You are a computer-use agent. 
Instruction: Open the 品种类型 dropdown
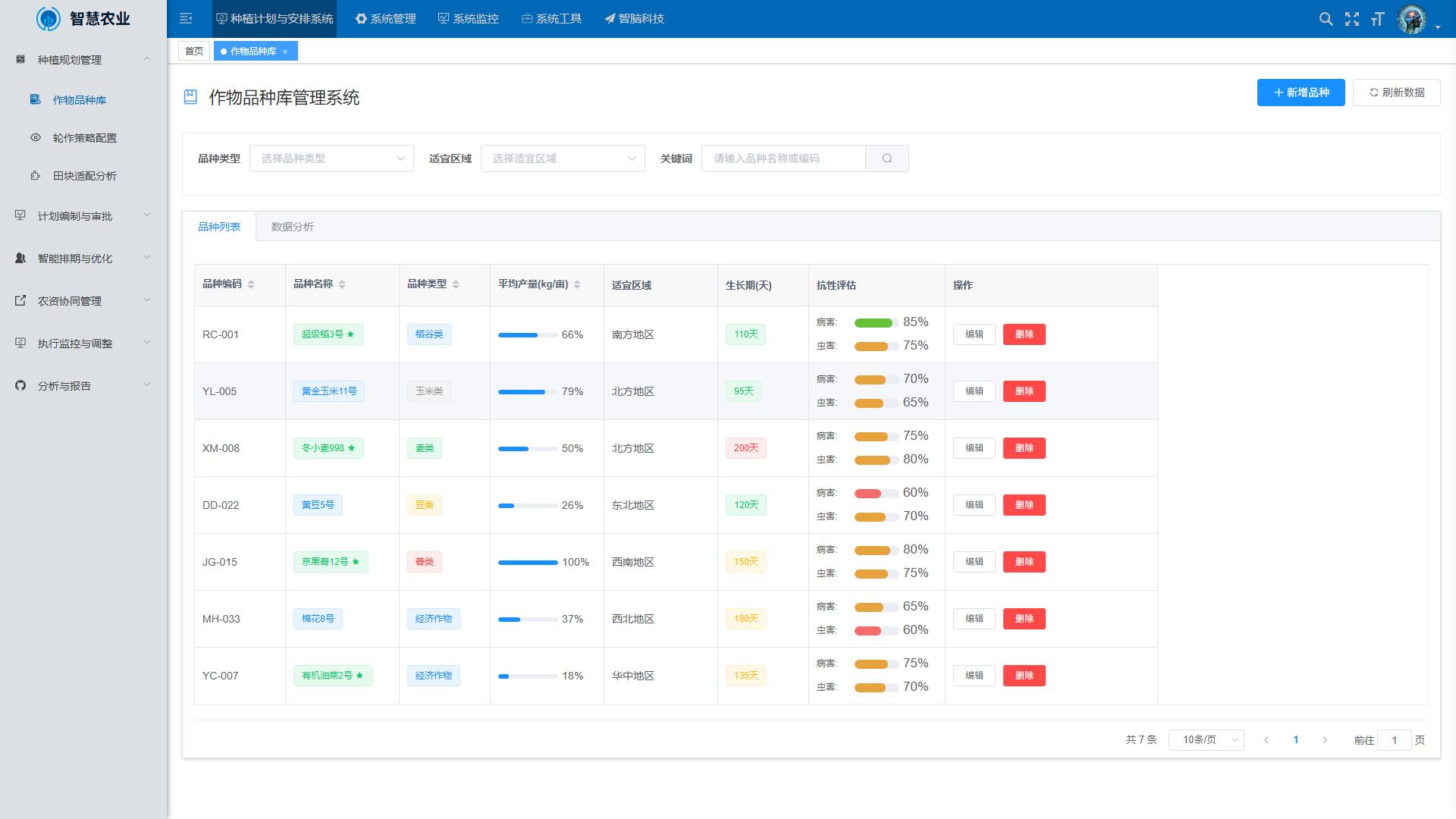(x=331, y=158)
